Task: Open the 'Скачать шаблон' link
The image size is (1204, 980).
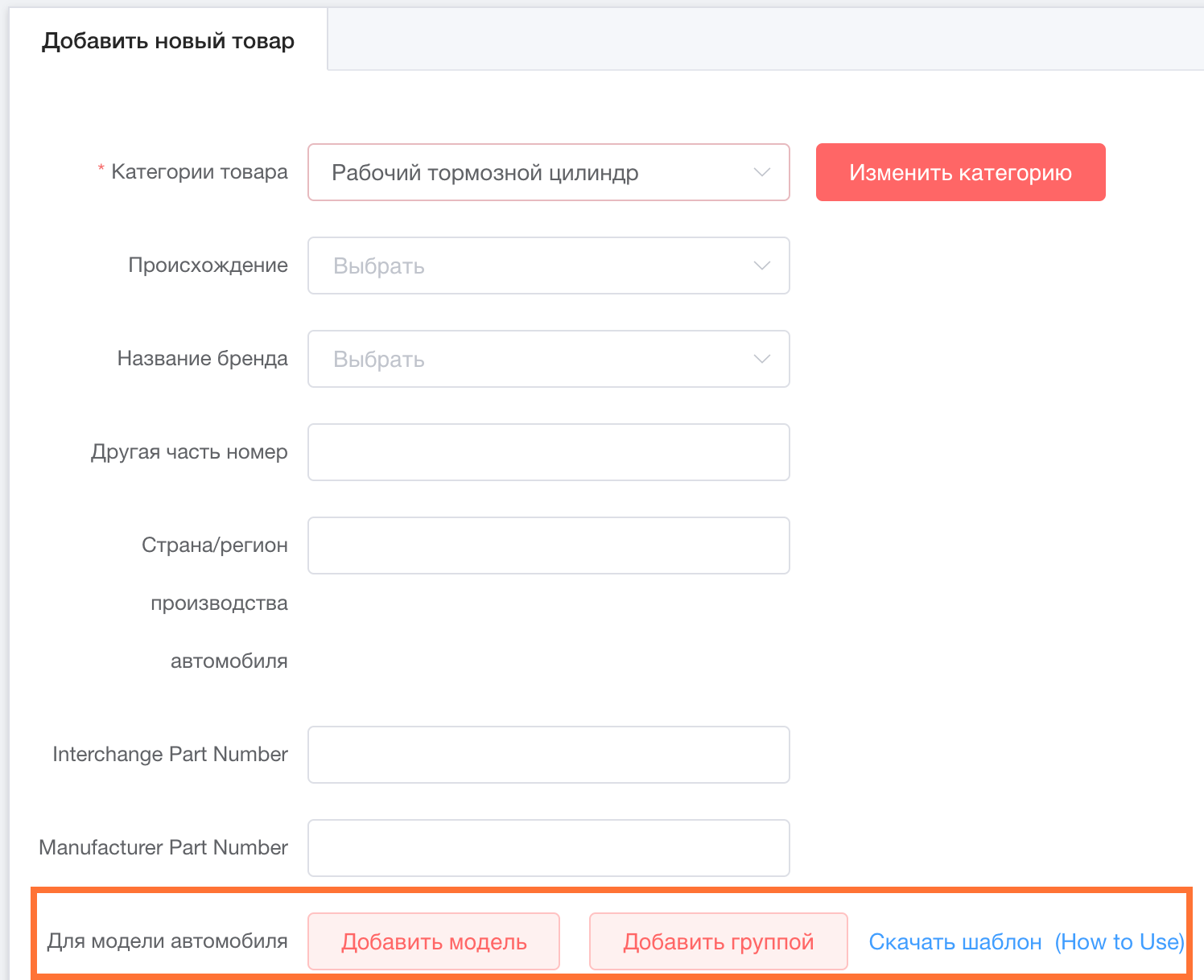Action: coord(955,941)
